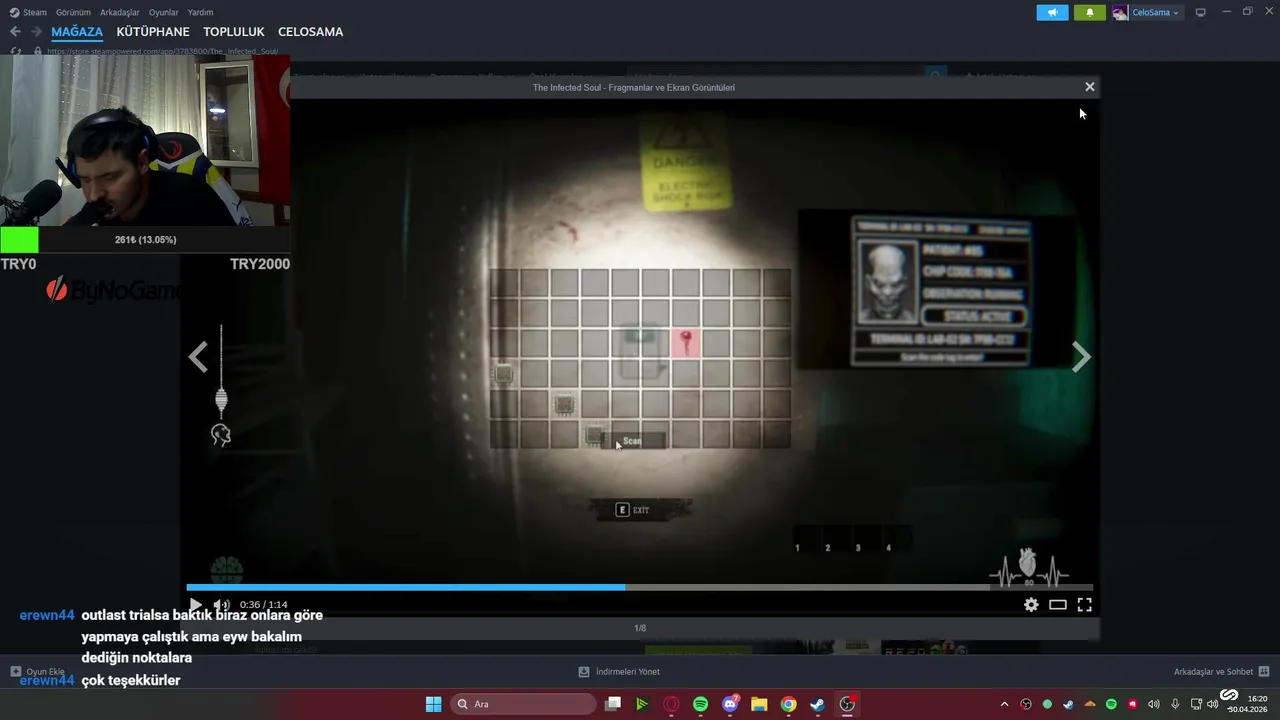Go forward with the Steam forward arrow

36,32
